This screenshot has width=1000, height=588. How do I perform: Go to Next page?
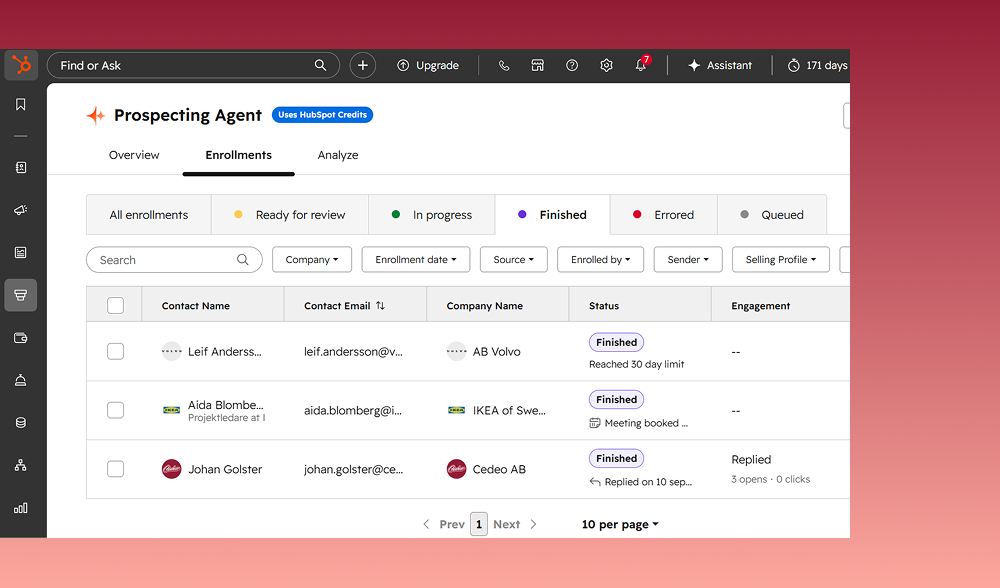tap(515, 524)
